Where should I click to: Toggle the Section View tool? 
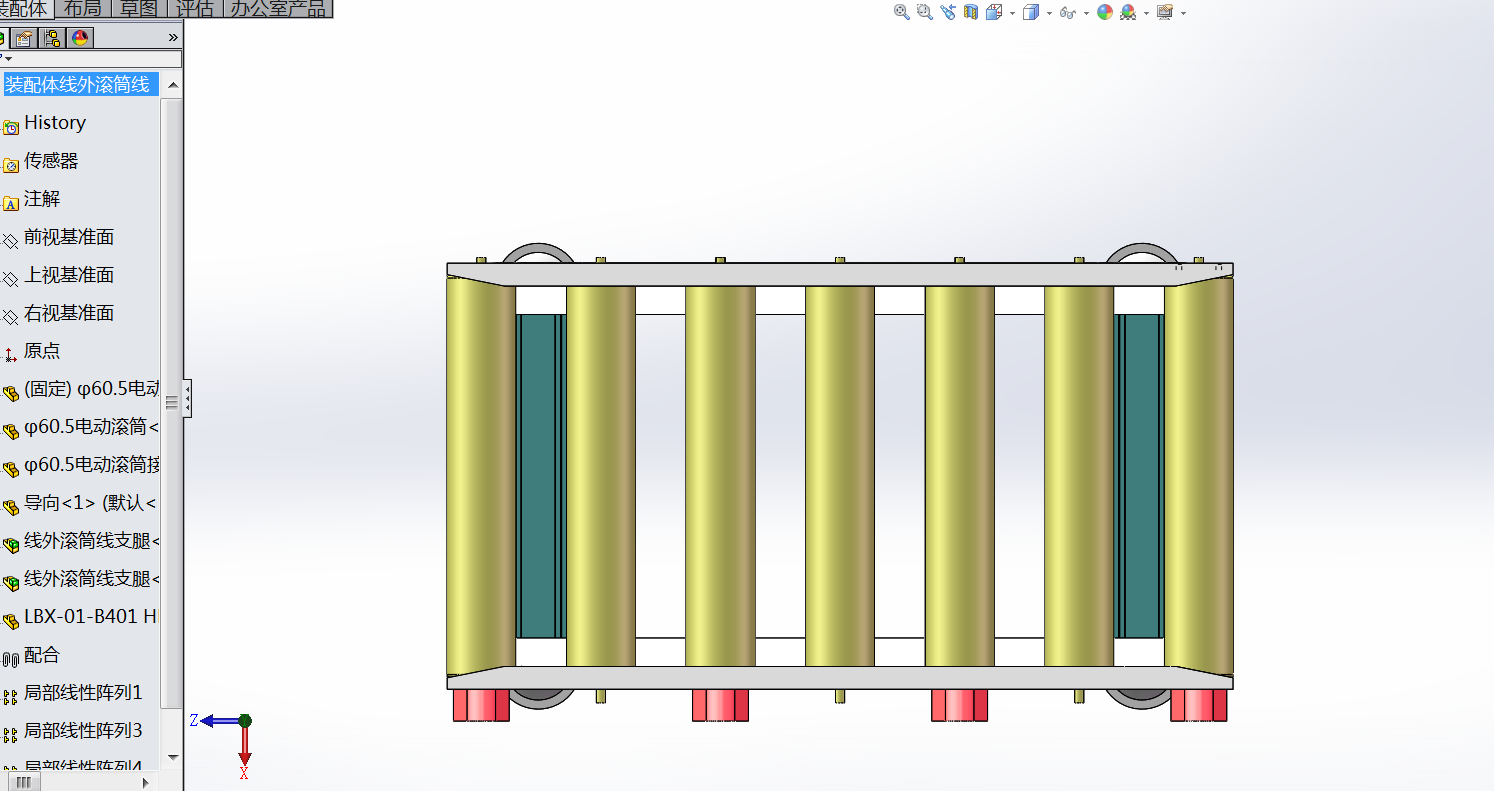tap(970, 12)
